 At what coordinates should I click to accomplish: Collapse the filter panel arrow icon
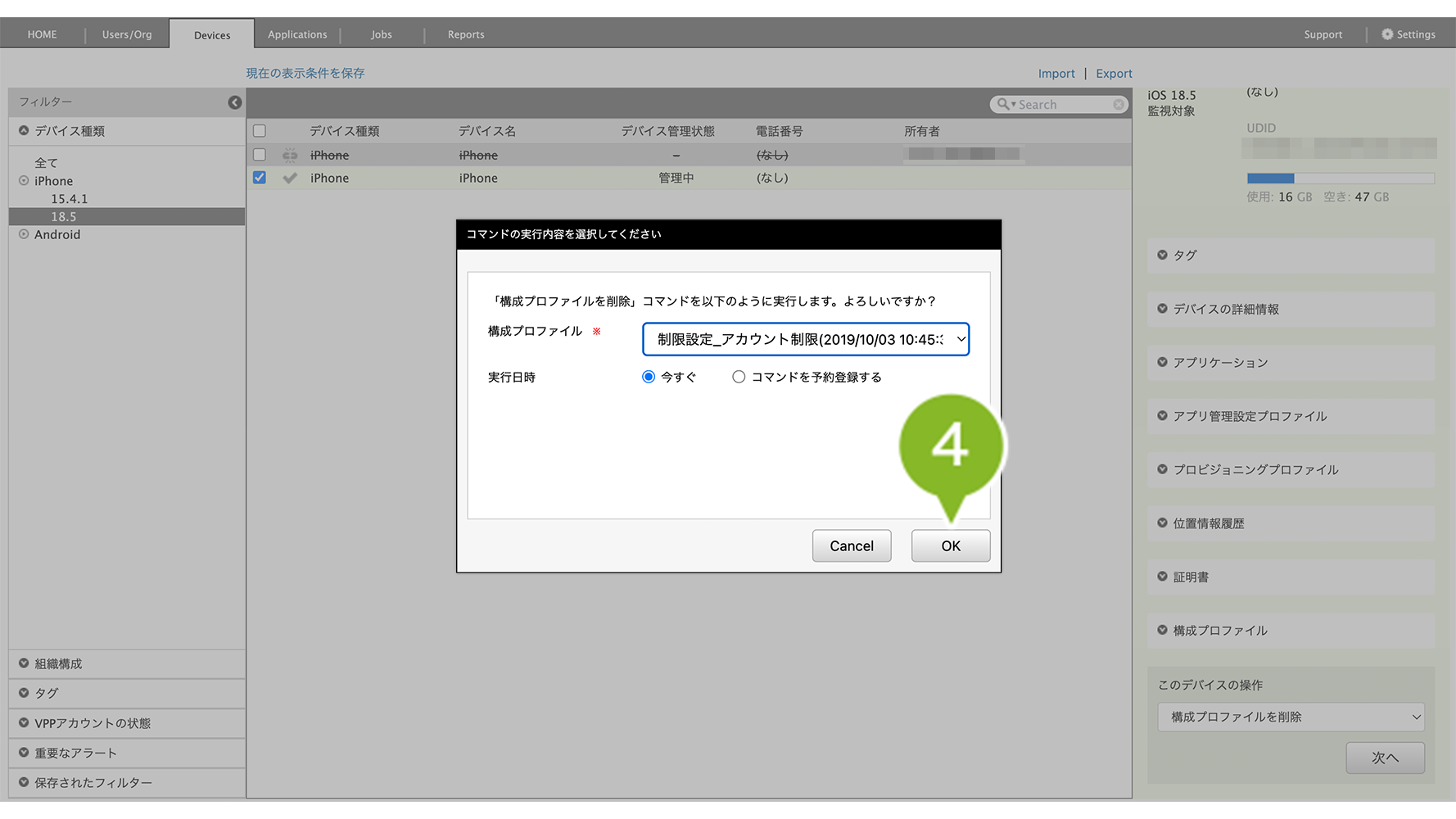pos(235,102)
